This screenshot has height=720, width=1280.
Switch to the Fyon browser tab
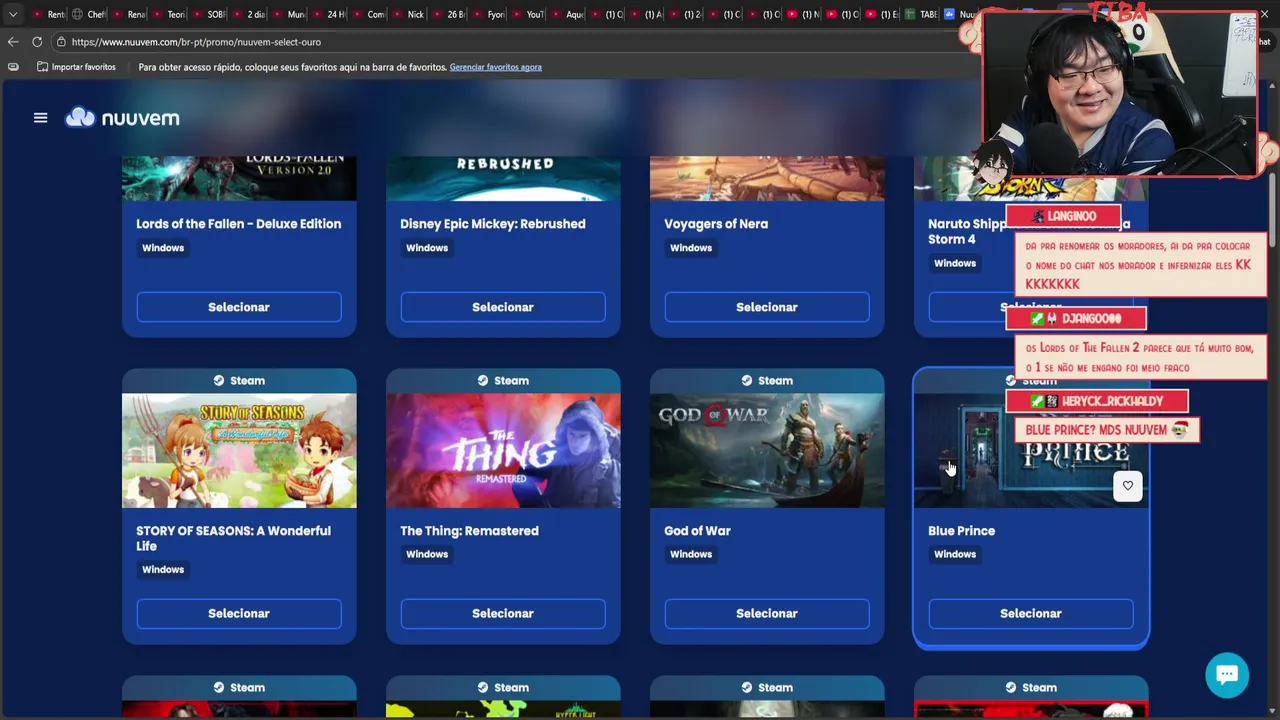487,14
